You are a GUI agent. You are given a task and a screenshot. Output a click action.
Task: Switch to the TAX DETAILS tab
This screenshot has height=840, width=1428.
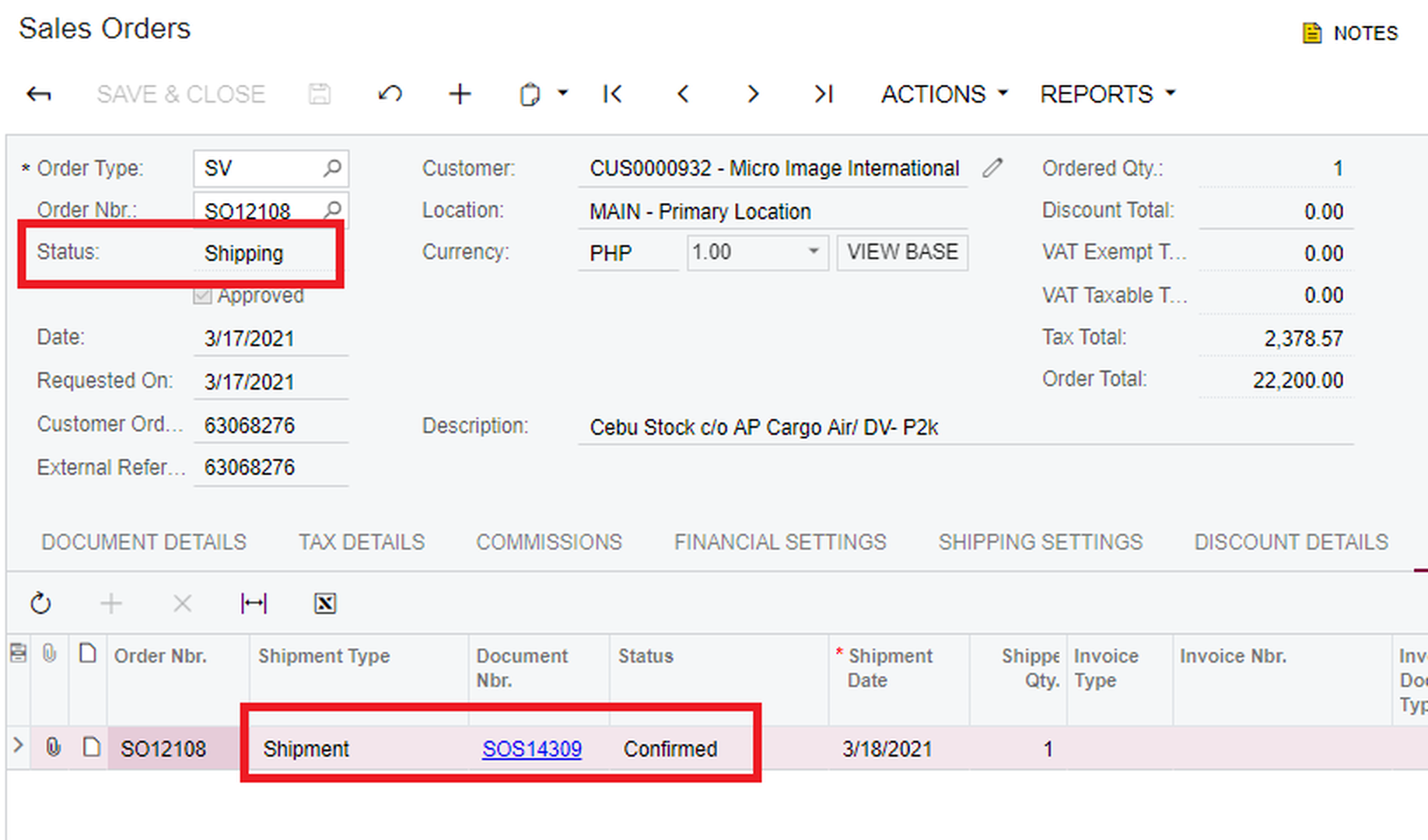(x=362, y=542)
